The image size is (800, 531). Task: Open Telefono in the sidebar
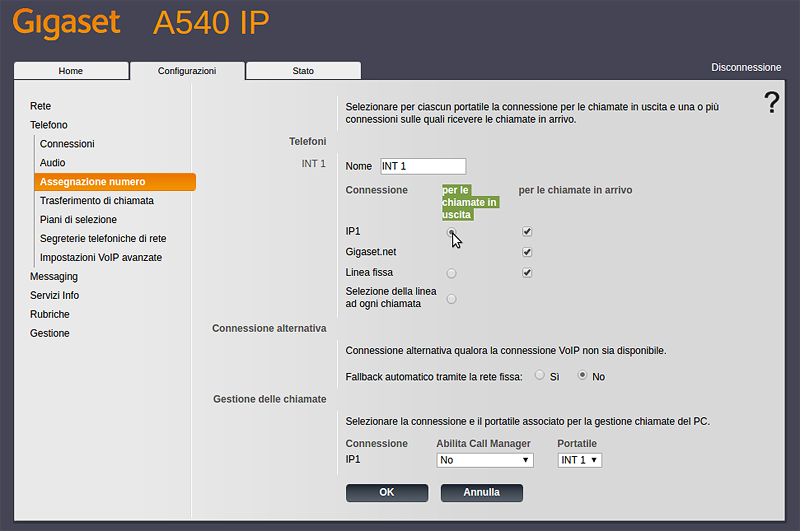tap(48, 125)
